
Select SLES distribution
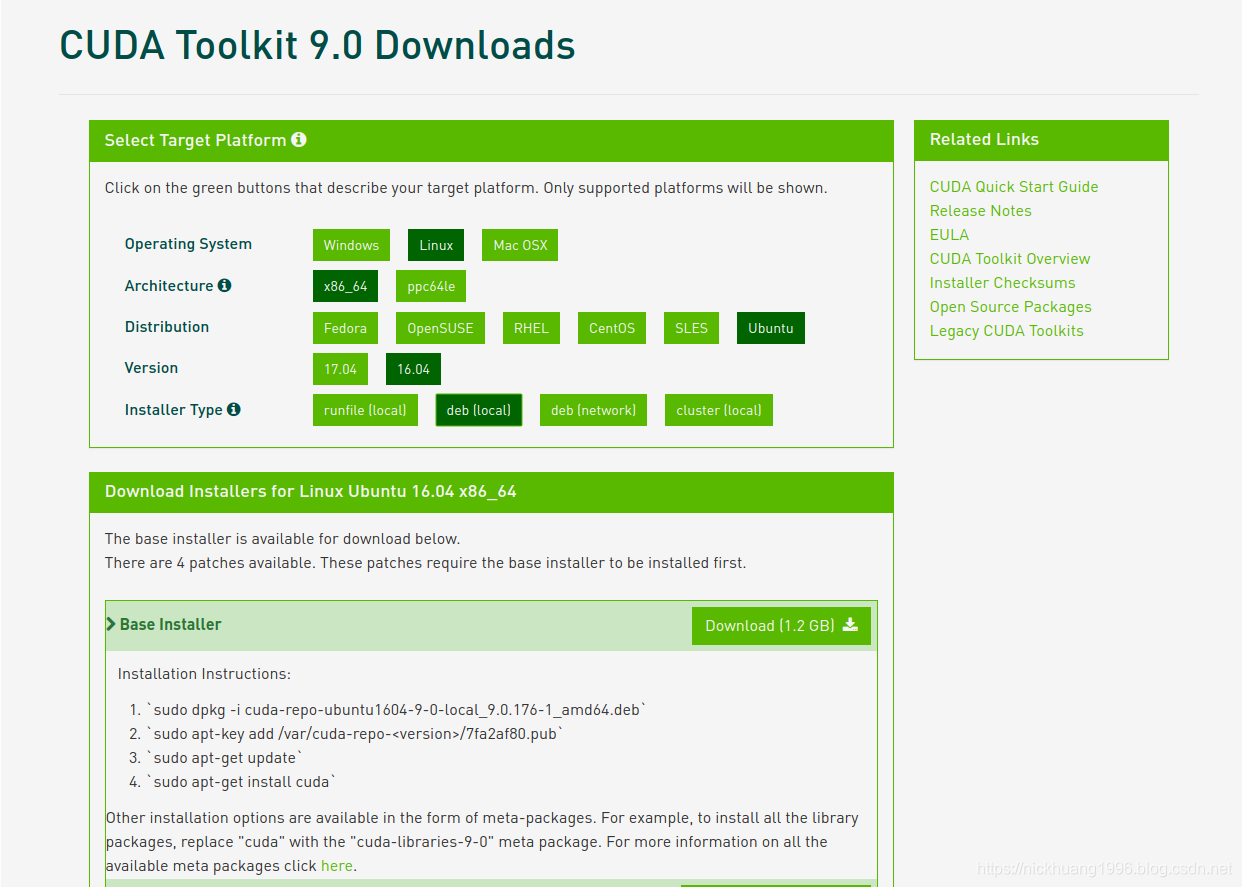click(x=691, y=328)
